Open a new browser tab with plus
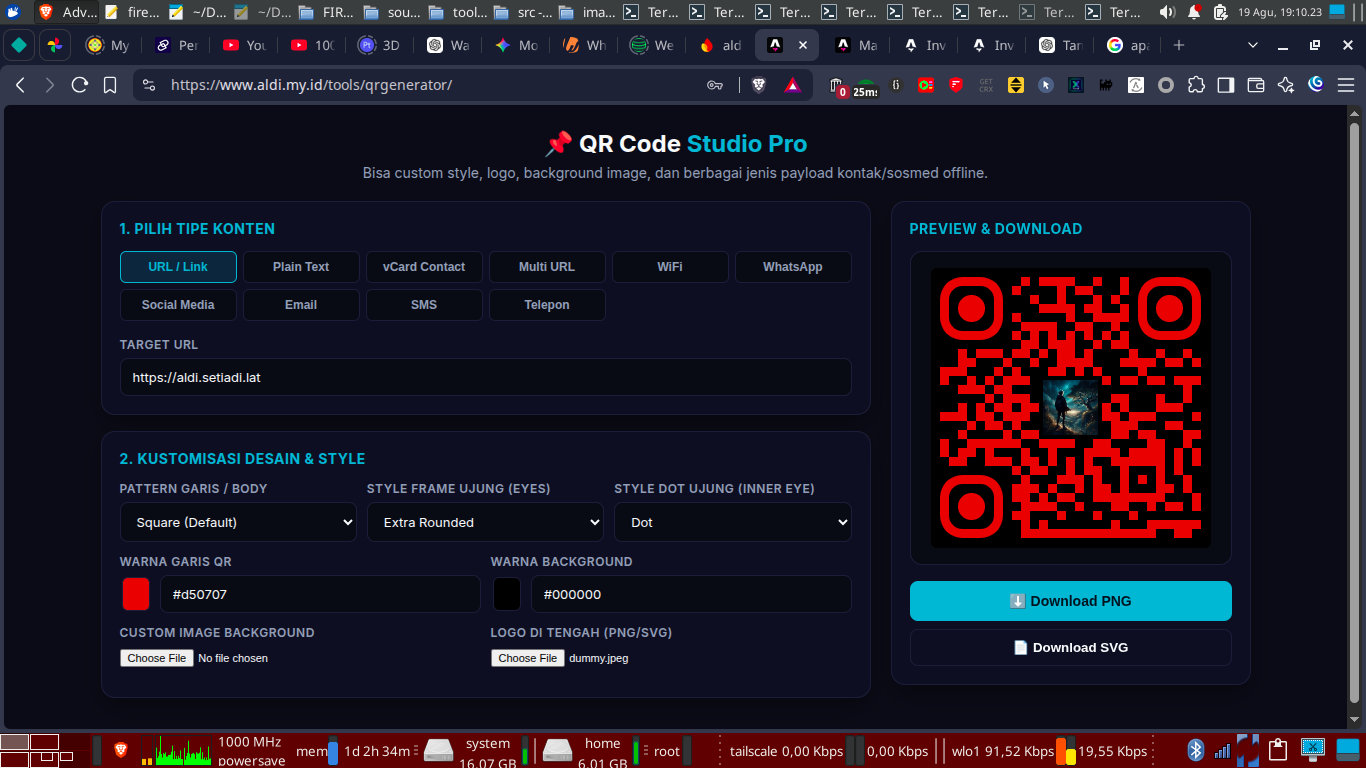This screenshot has height=768, width=1366. coord(1179,45)
